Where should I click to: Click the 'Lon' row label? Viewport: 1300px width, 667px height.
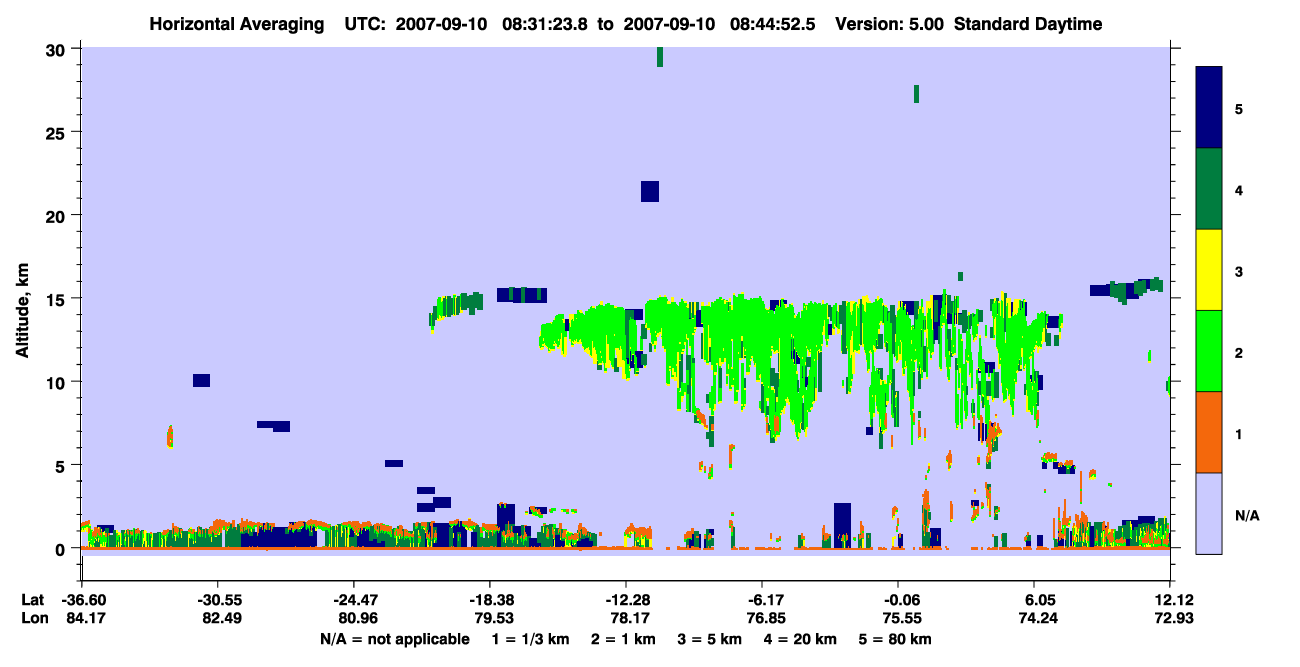pos(33,619)
